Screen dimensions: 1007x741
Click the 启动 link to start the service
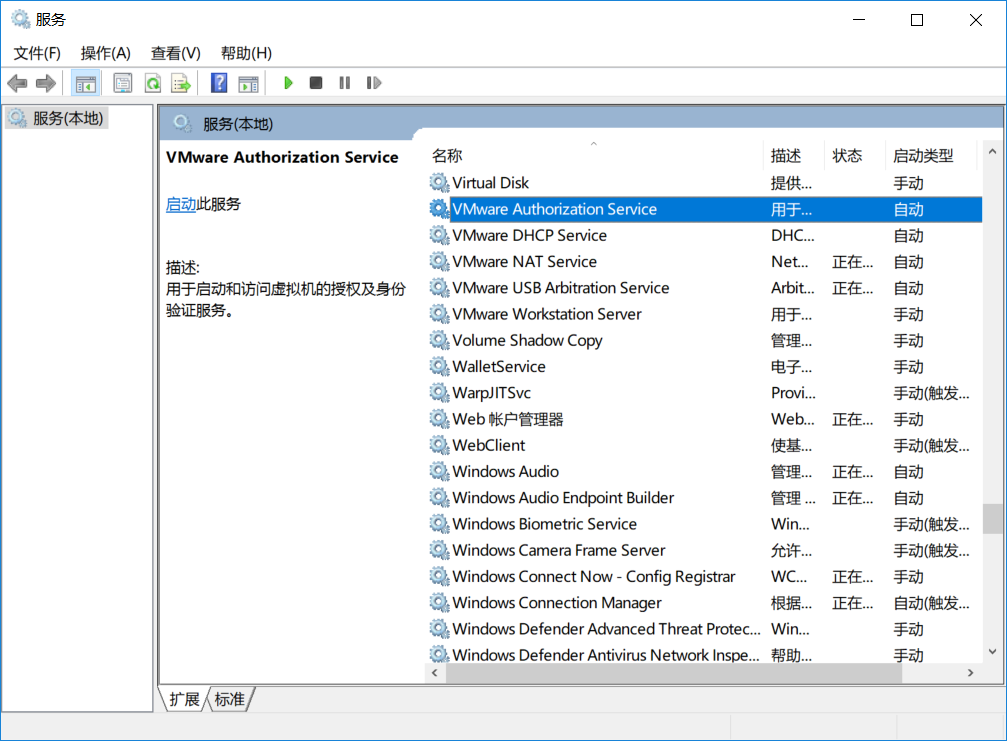(x=180, y=204)
